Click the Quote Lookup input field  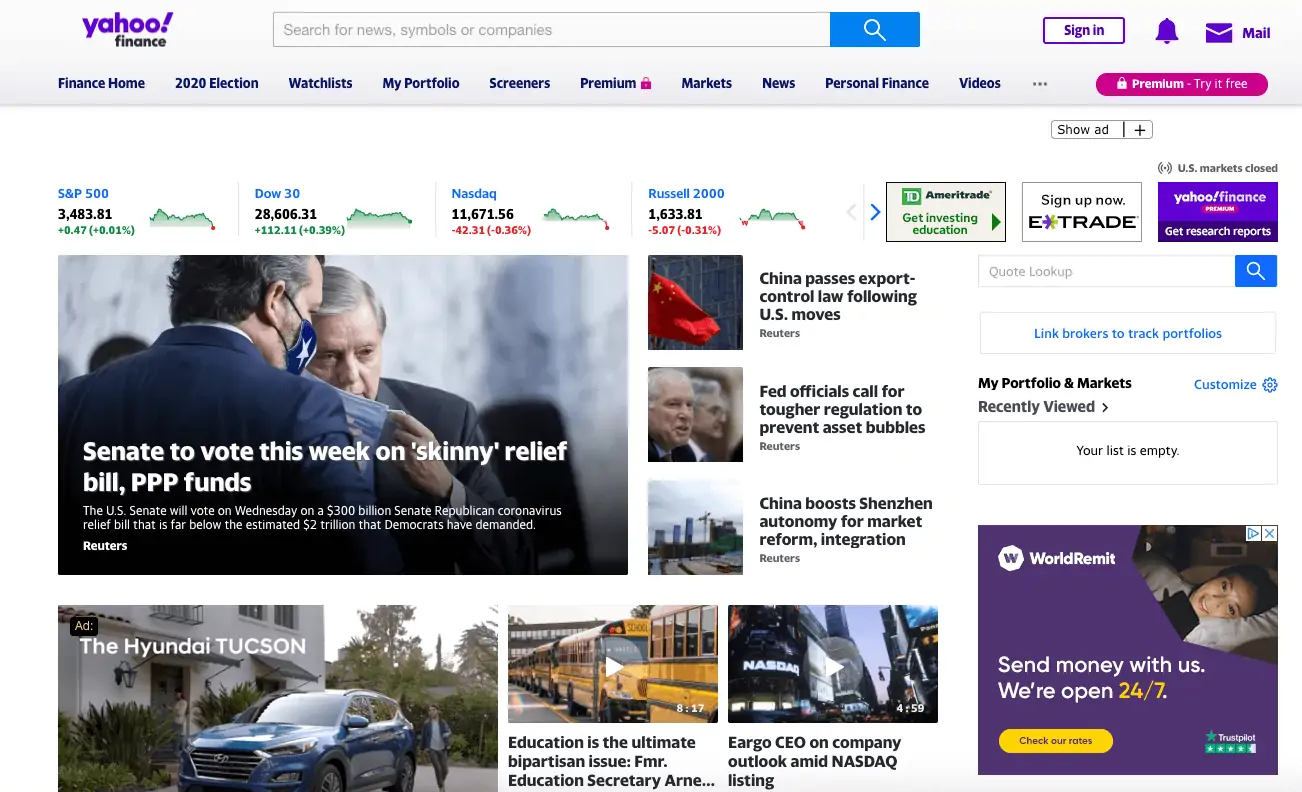(x=1106, y=271)
